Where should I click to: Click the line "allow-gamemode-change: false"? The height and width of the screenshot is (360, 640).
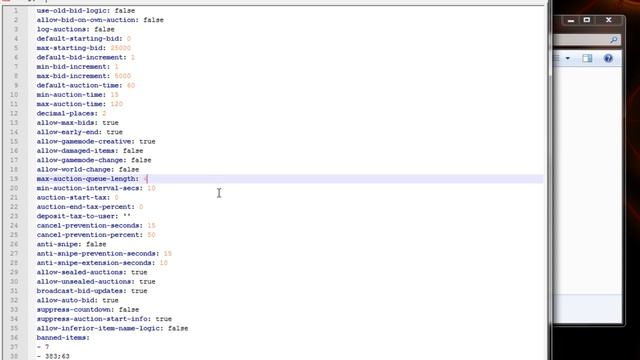(x=94, y=160)
